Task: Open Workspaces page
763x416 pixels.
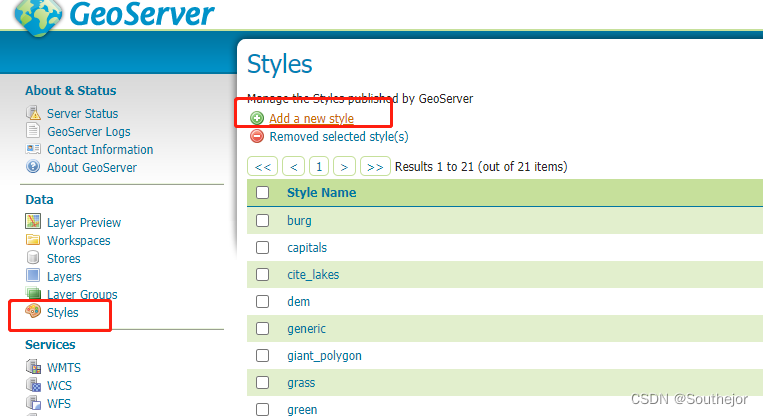Action: [x=78, y=240]
